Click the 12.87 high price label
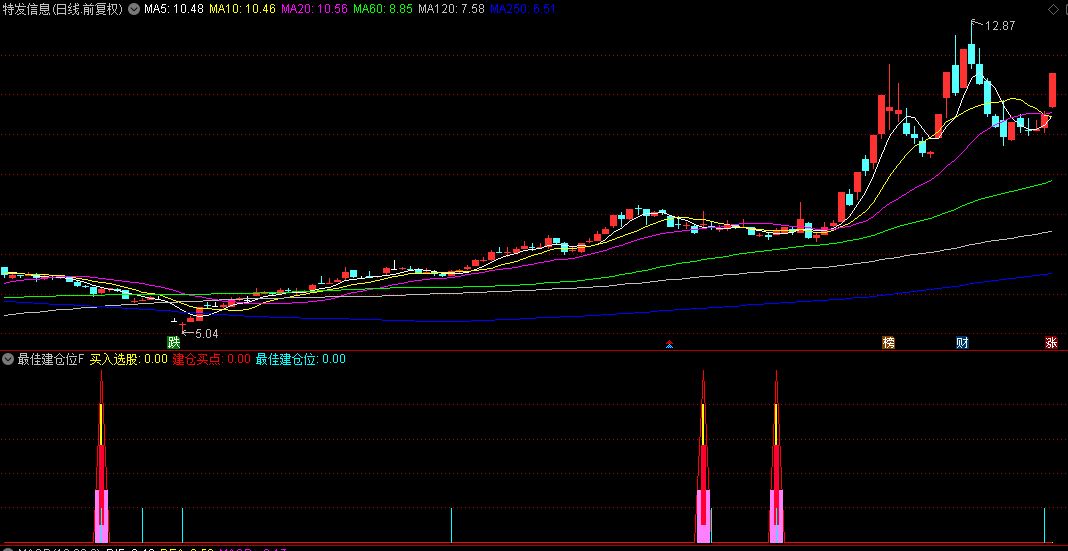This screenshot has width=1068, height=551. pyautogui.click(x=1000, y=26)
